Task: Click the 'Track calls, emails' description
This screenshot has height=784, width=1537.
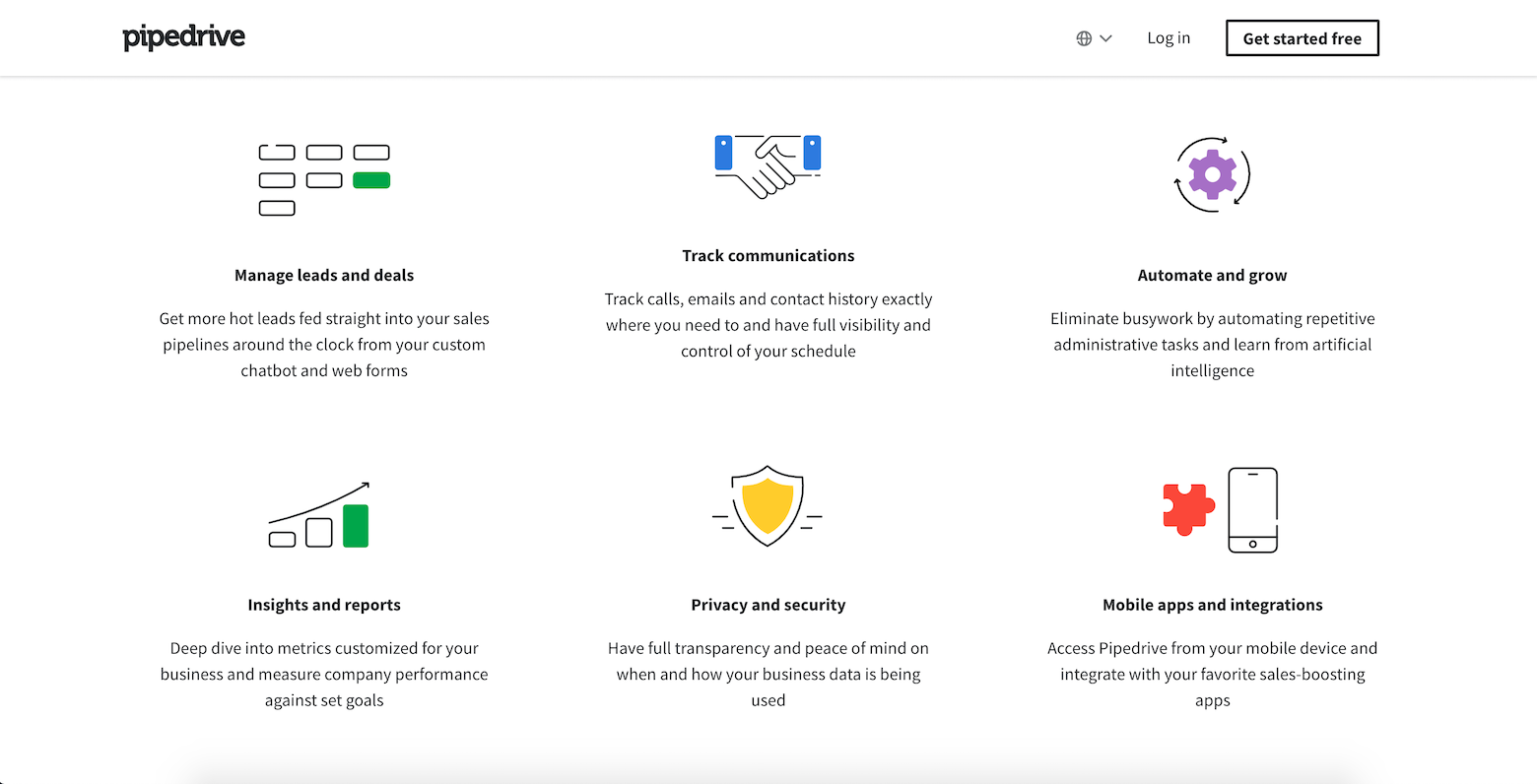Action: (768, 325)
